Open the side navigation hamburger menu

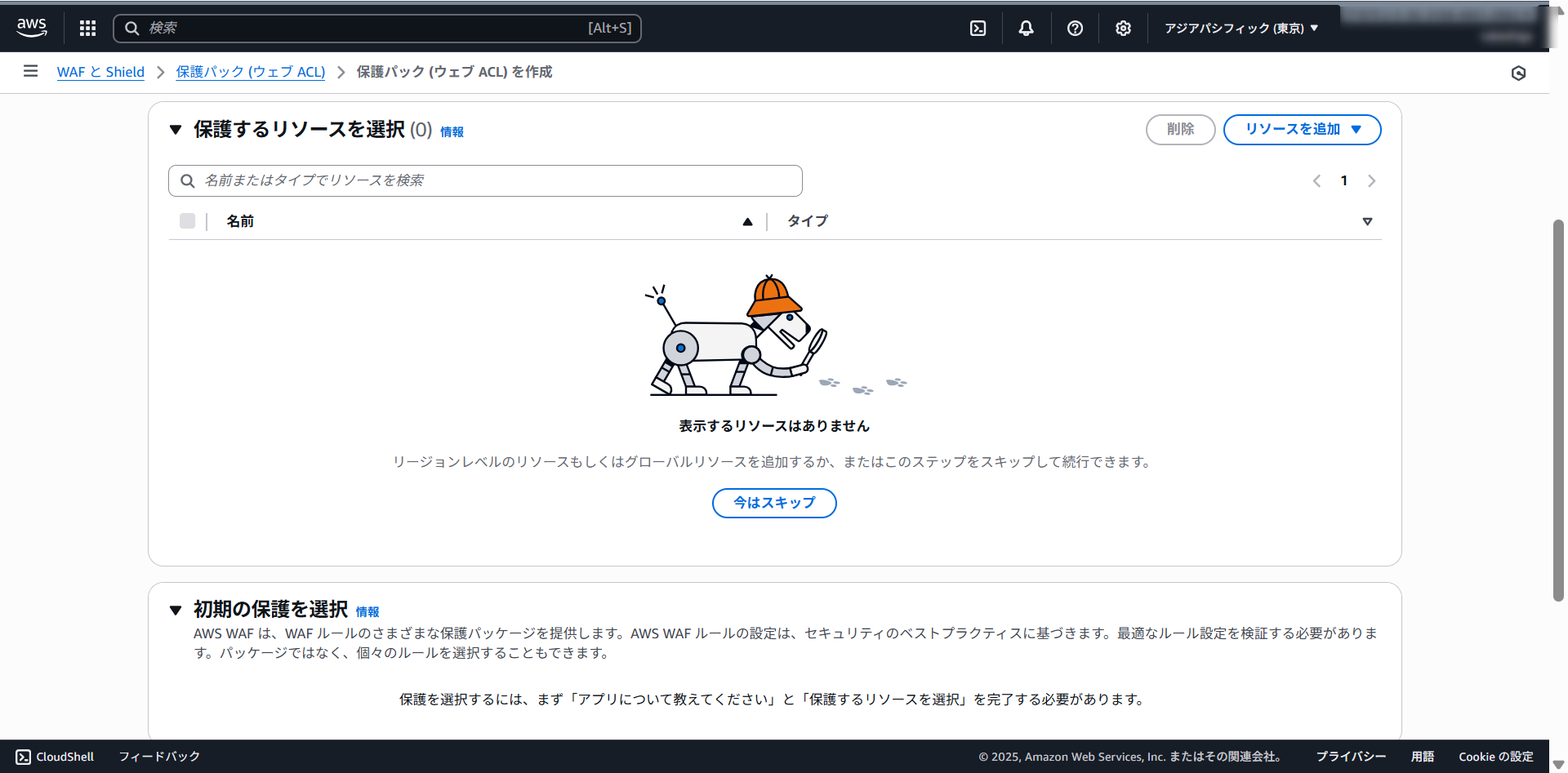pos(31,72)
